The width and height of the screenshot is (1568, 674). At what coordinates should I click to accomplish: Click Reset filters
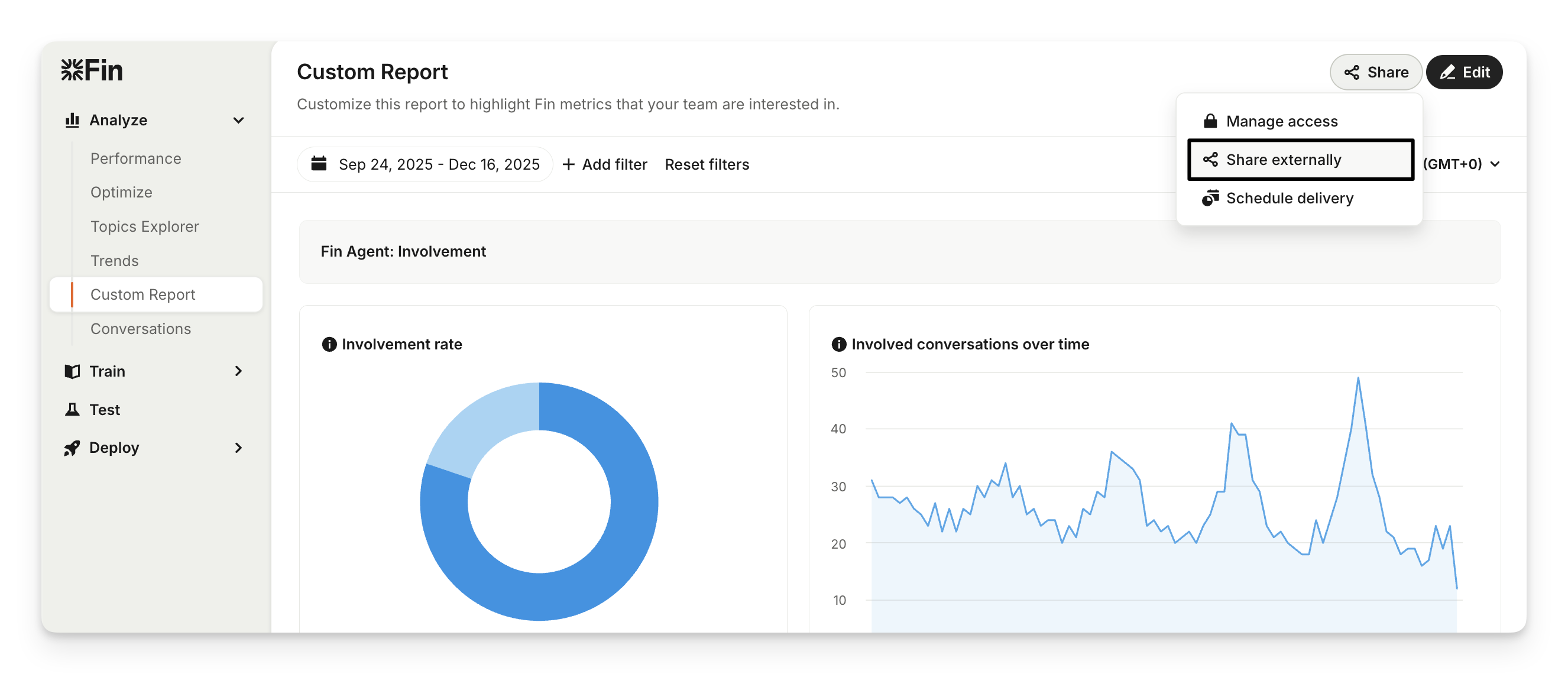pos(707,164)
